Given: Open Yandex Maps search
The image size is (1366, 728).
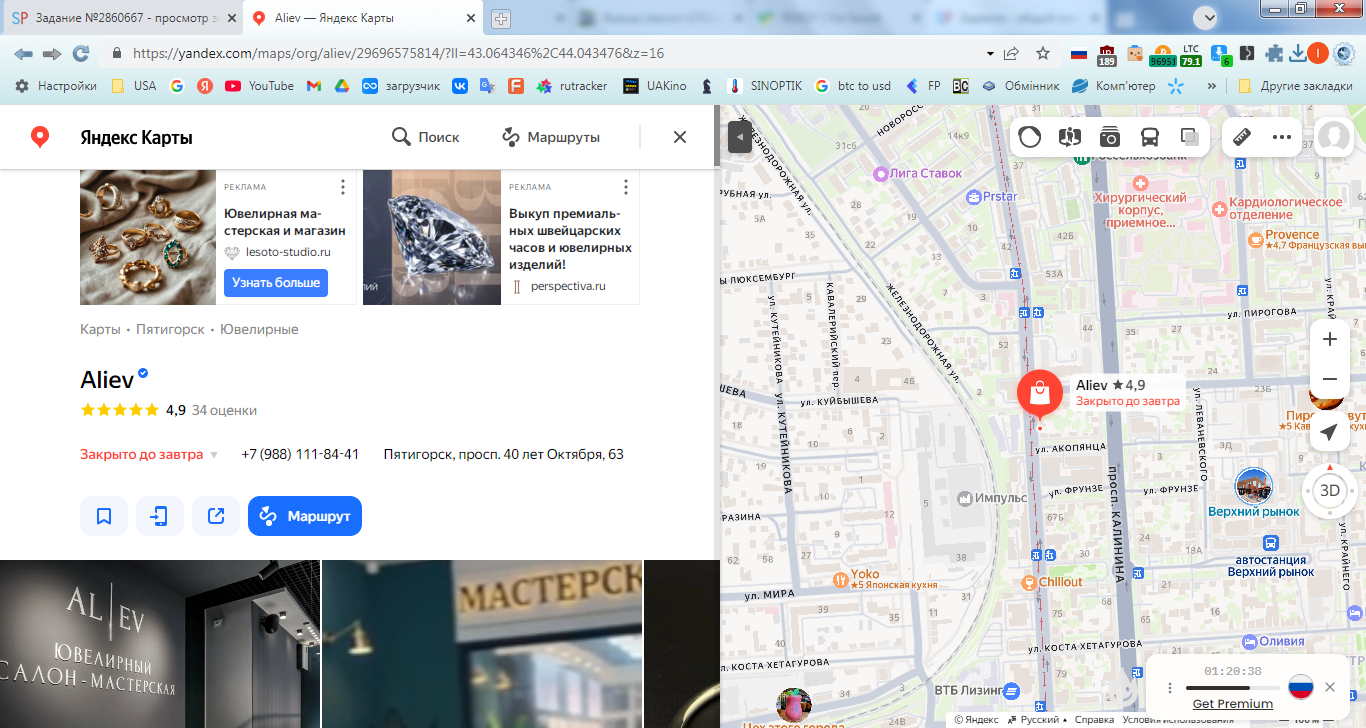Looking at the screenshot, I should pyautogui.click(x=425, y=137).
